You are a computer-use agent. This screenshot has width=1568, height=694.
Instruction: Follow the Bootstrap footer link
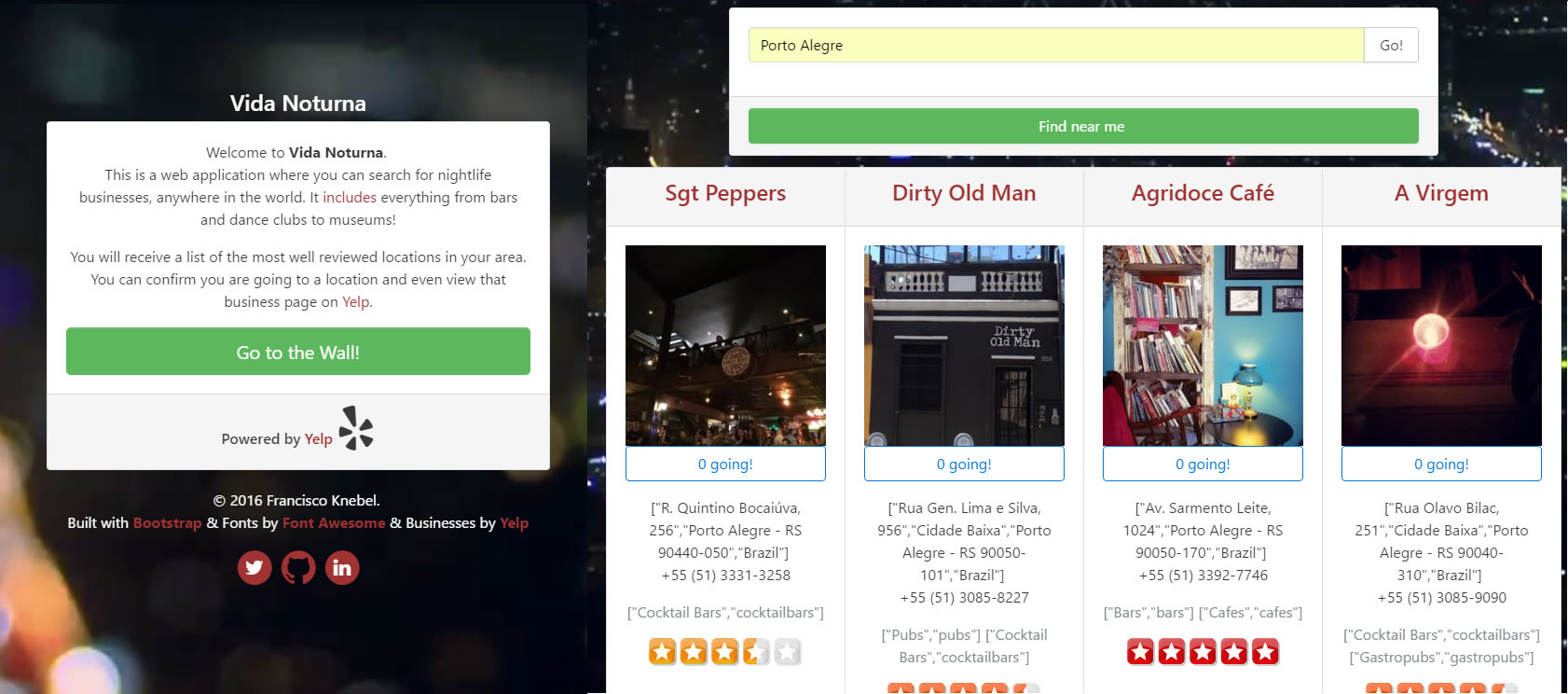tap(168, 523)
